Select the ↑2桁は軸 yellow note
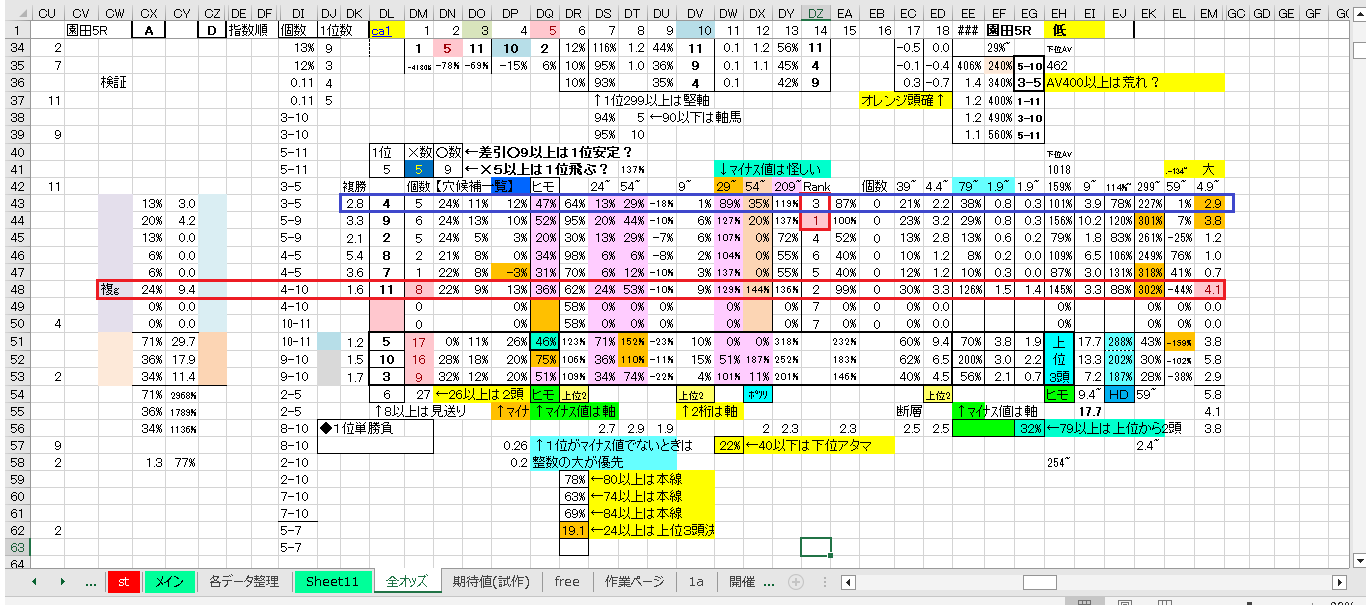This screenshot has height=605, width=1366. 710,412
